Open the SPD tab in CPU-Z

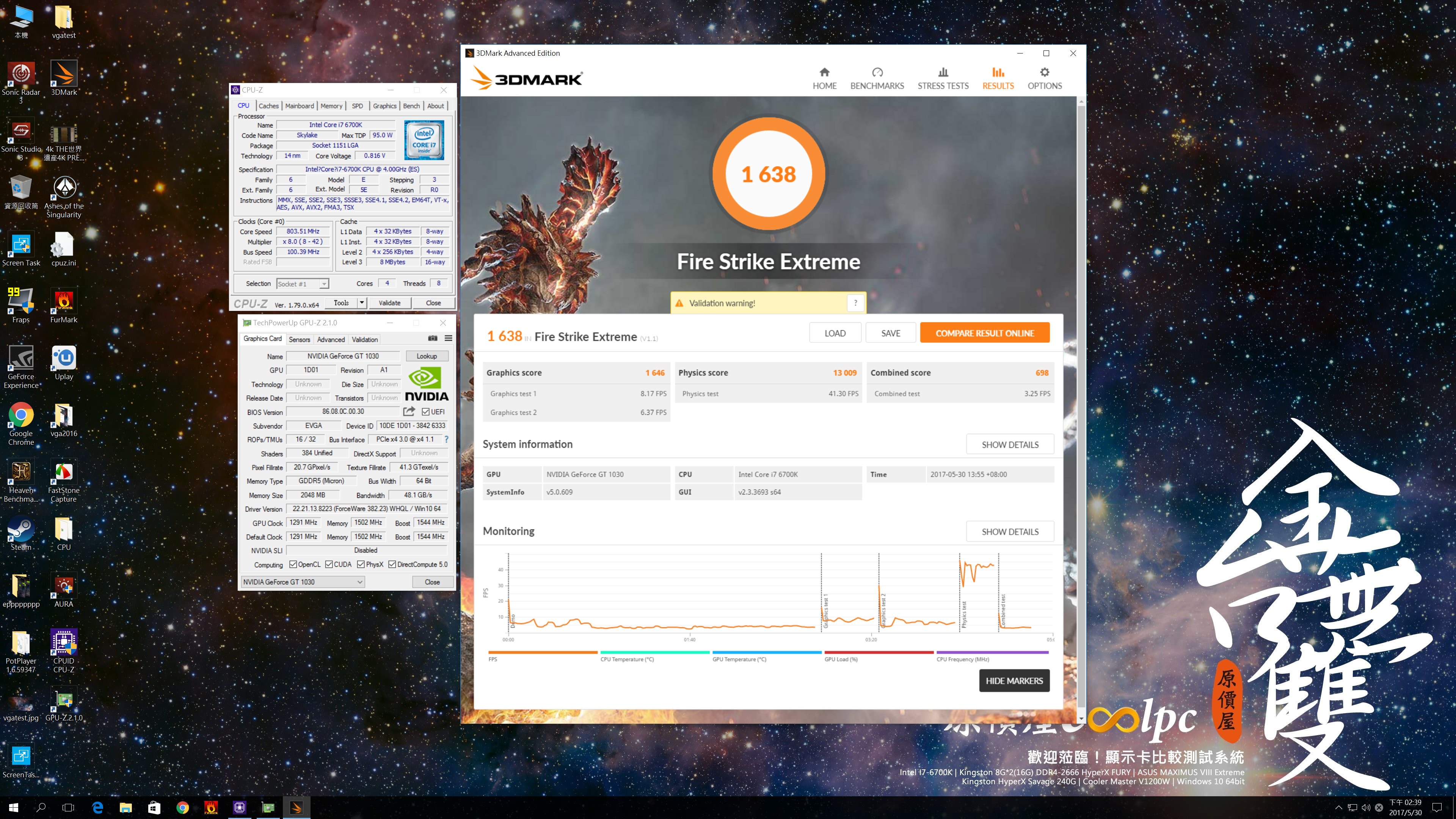point(357,106)
